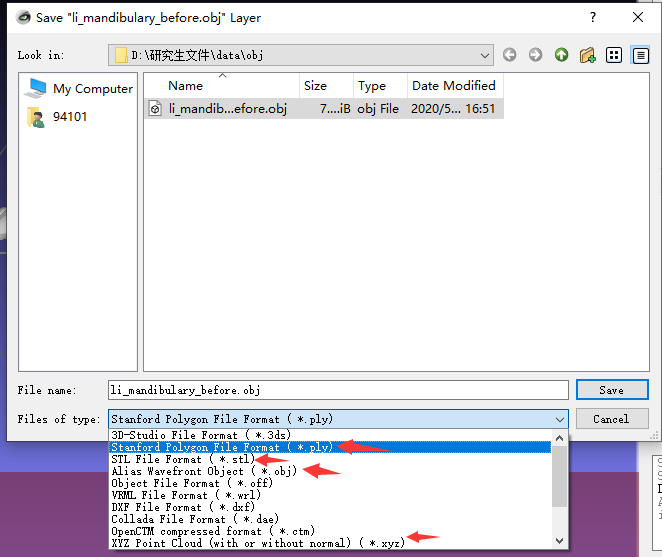Screen dimensions: 662x557
Task: Click the Forward navigation arrow icon
Action: point(535,55)
